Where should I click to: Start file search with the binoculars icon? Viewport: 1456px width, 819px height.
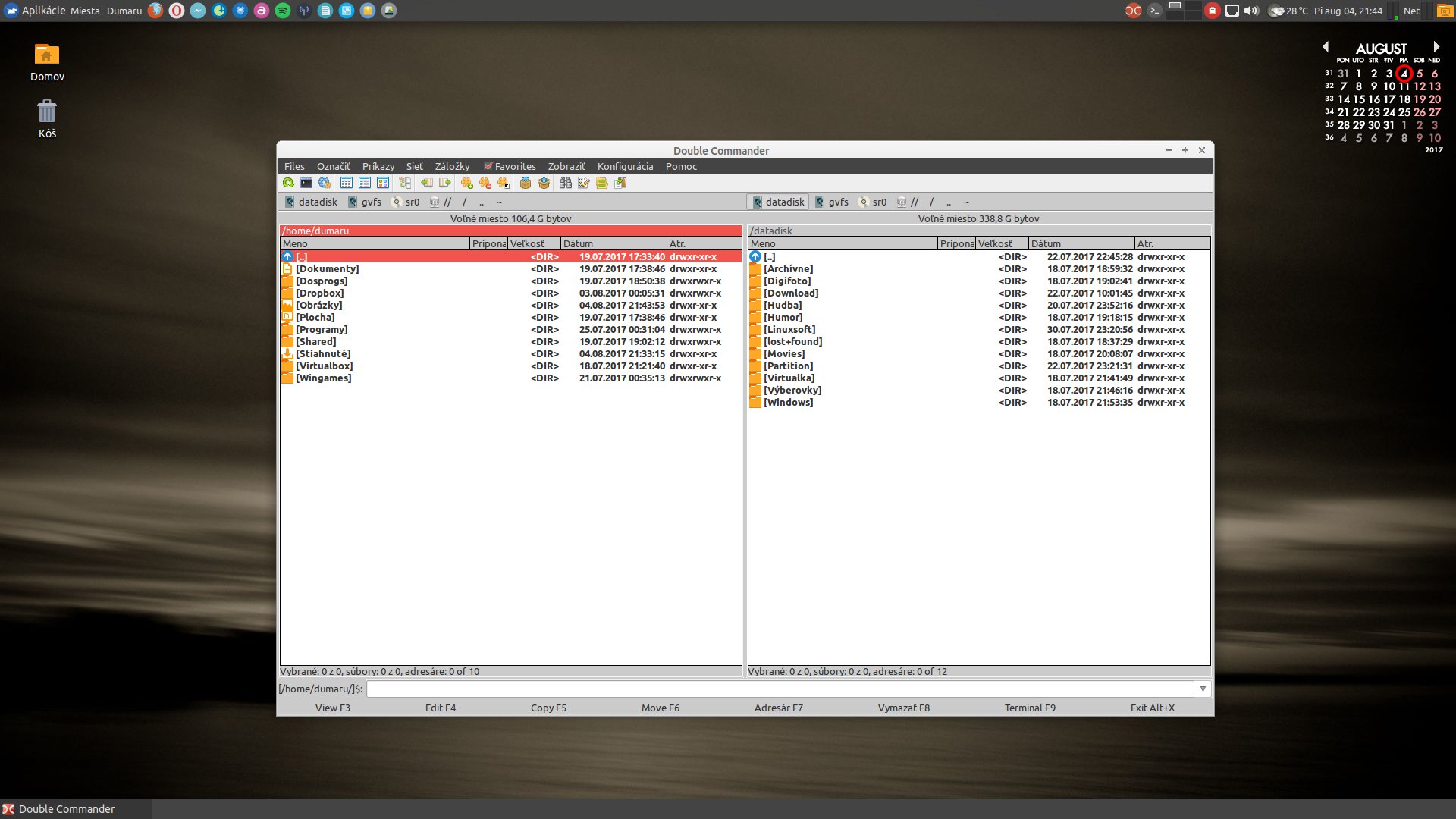[x=565, y=183]
